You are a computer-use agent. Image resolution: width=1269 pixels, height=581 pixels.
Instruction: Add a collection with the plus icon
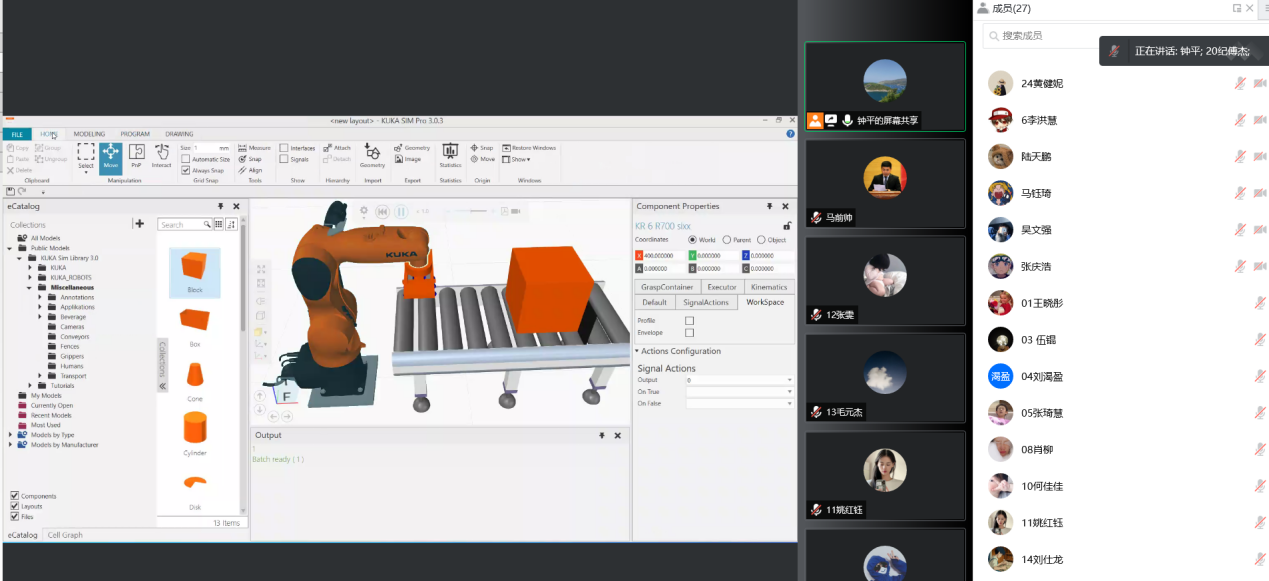[139, 224]
